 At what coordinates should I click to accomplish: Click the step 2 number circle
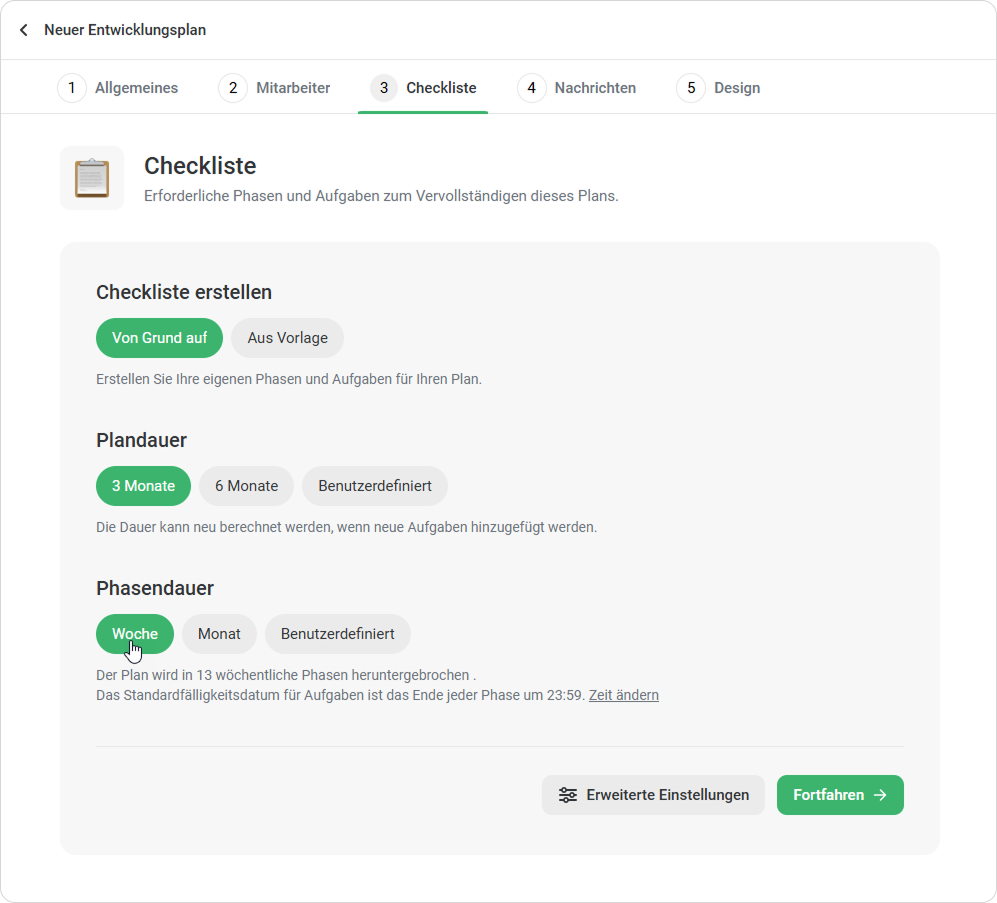coord(233,88)
